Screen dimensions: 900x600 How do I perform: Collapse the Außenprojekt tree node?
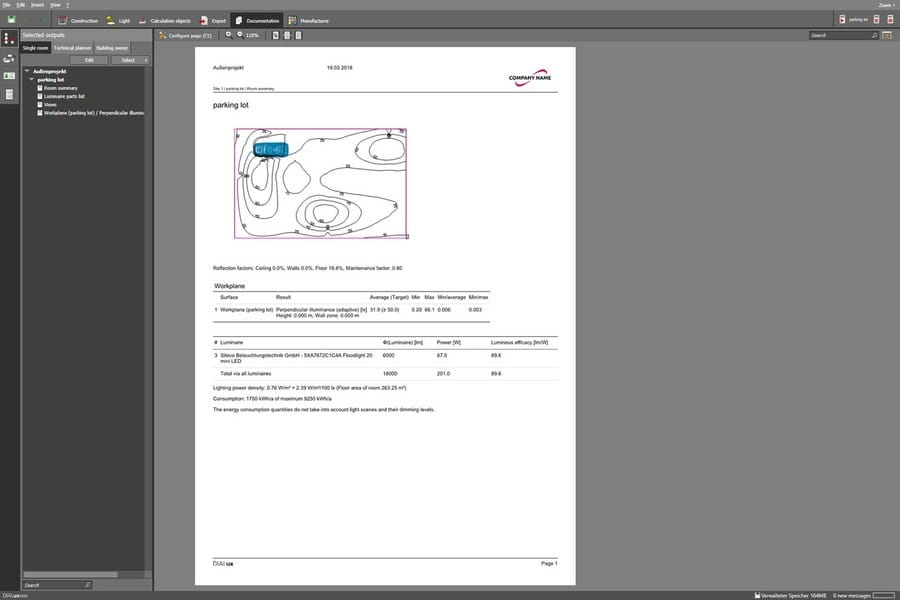pos(26,71)
